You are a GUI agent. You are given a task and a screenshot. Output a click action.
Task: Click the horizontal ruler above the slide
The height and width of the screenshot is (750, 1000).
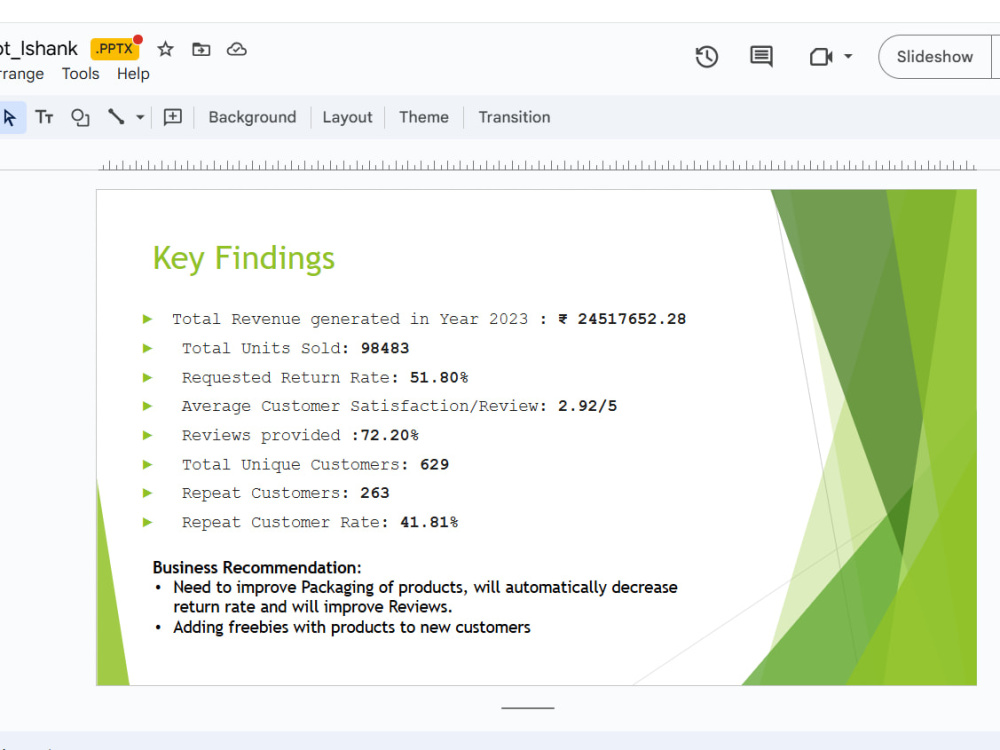[537, 166]
